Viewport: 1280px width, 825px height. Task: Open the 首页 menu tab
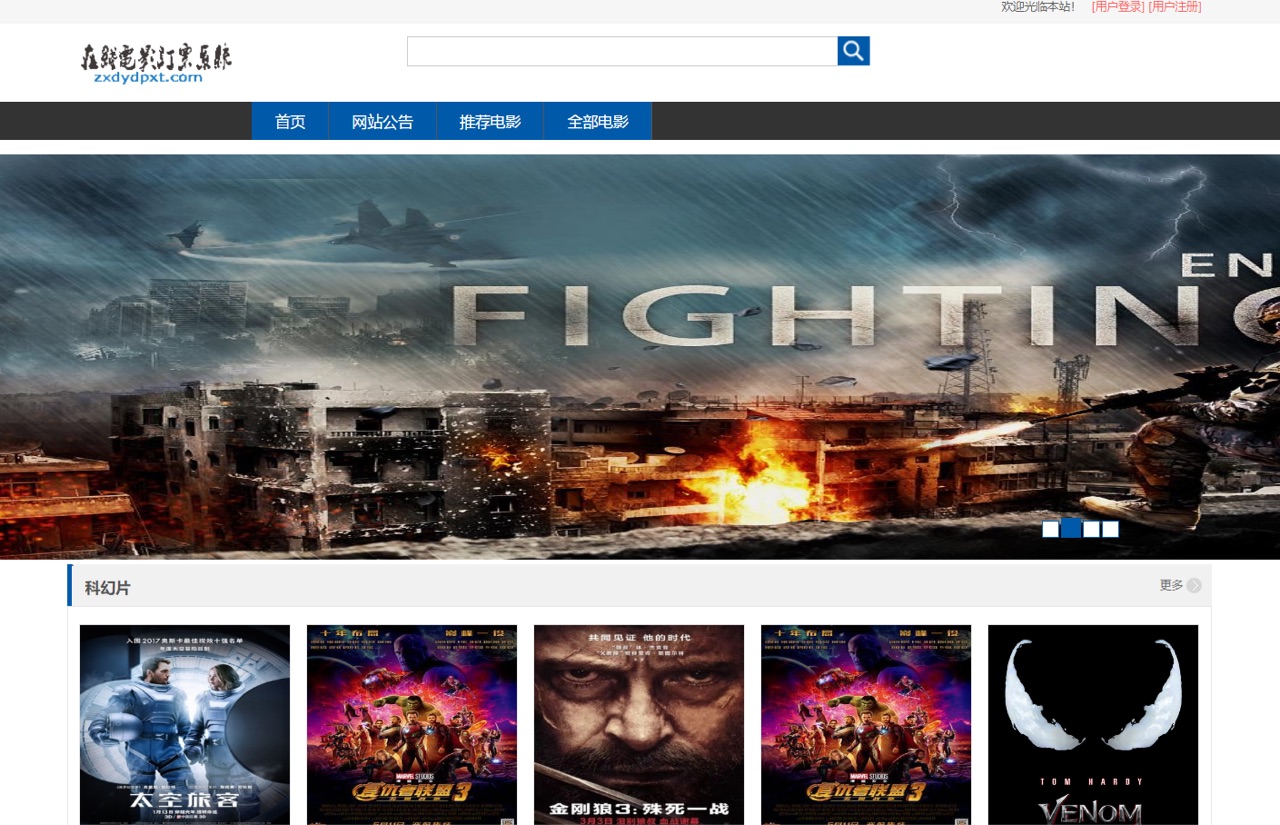[290, 121]
